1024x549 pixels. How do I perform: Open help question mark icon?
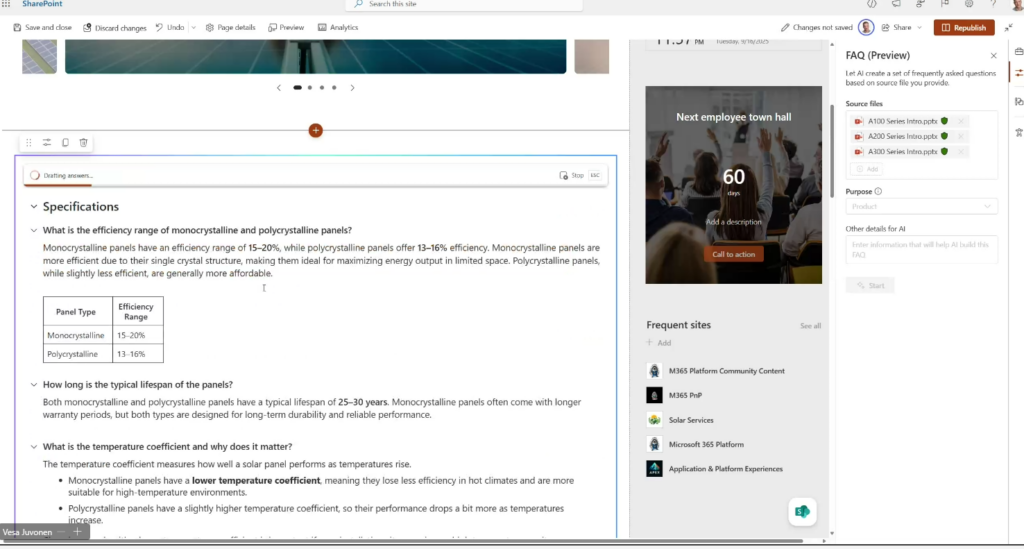tap(993, 4)
